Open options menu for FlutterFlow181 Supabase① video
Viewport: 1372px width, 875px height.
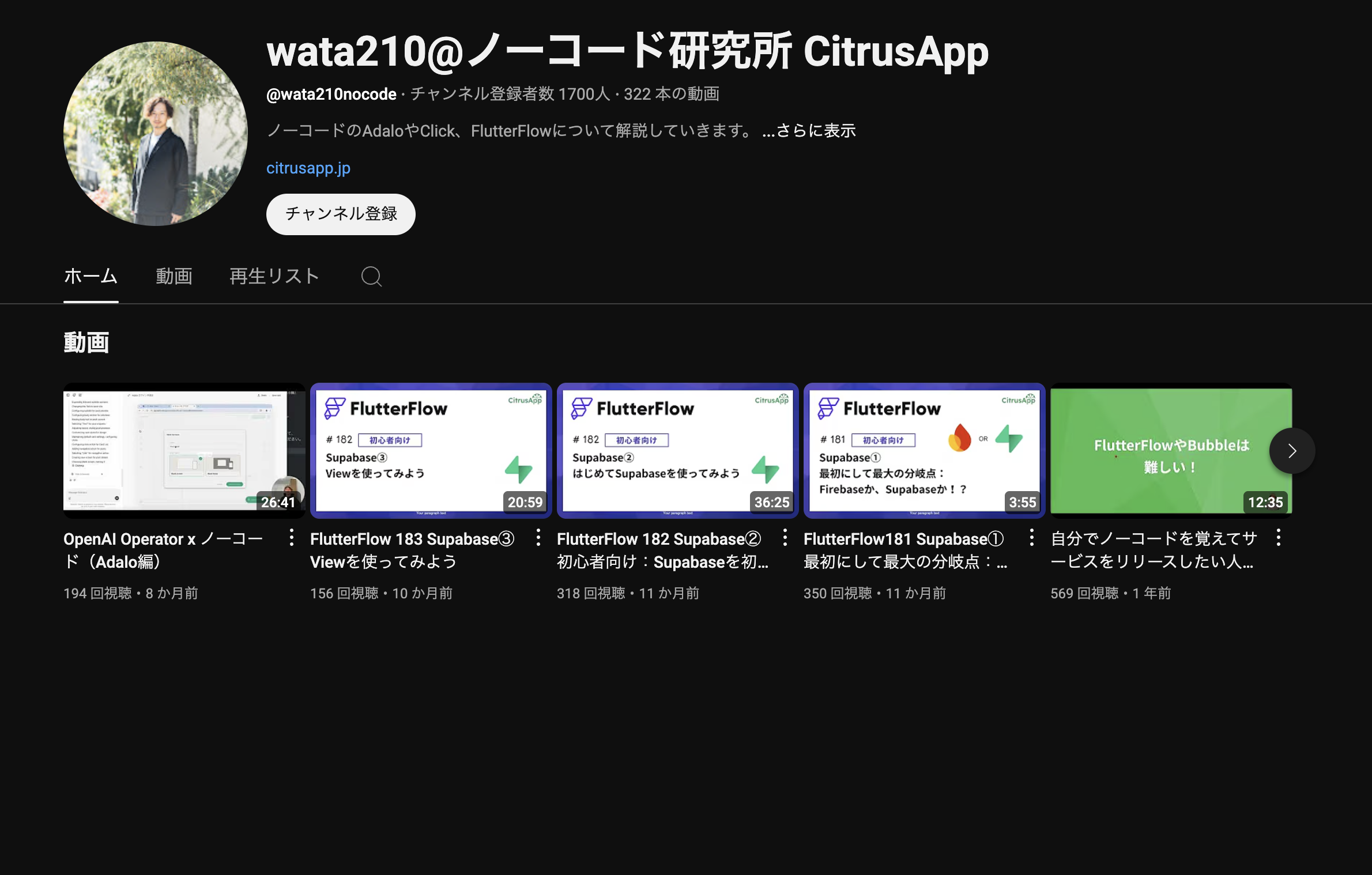(1031, 537)
